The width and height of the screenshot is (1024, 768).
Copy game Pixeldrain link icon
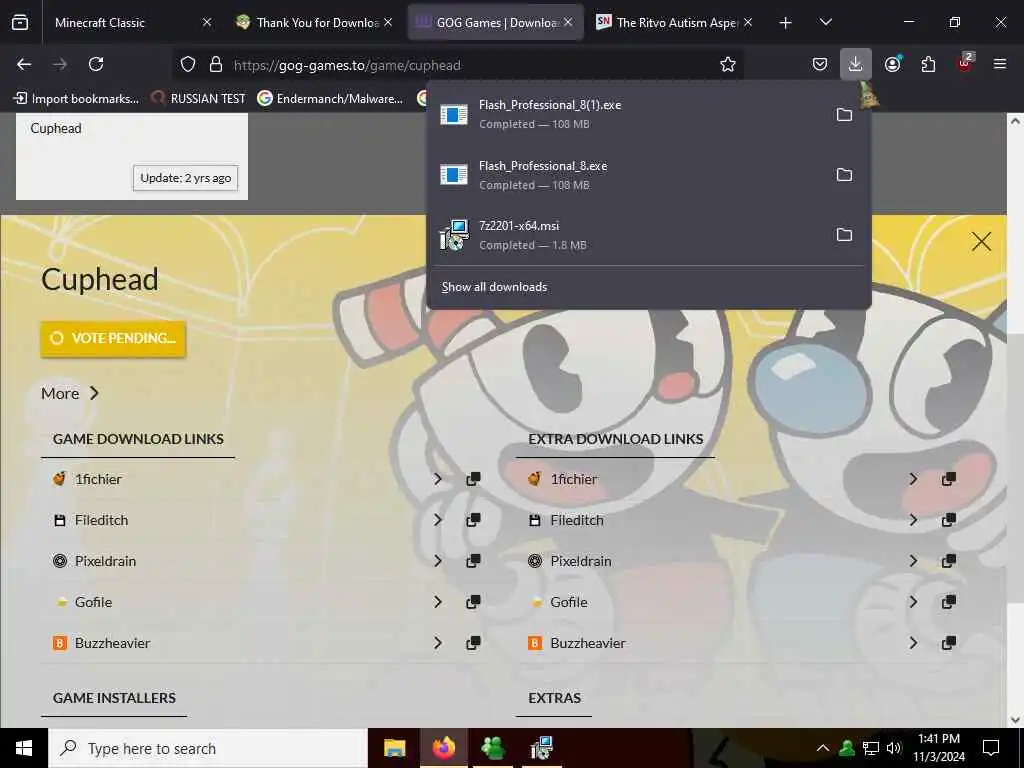[x=473, y=561]
